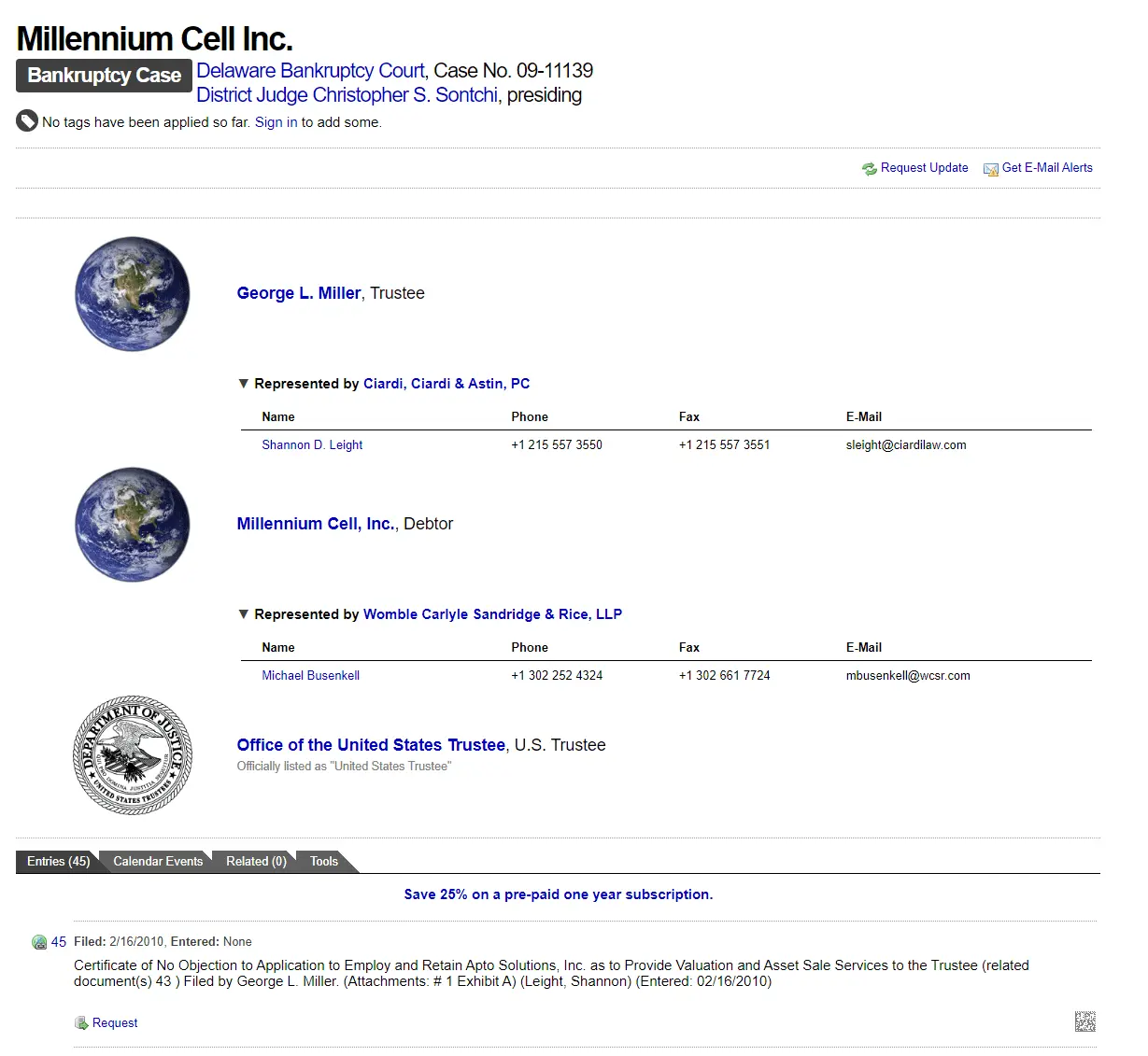Screen dimensions: 1148x1056
Task: Collapse the Ciardi, Ciardi & Astin representation section
Action: pyautogui.click(x=244, y=384)
